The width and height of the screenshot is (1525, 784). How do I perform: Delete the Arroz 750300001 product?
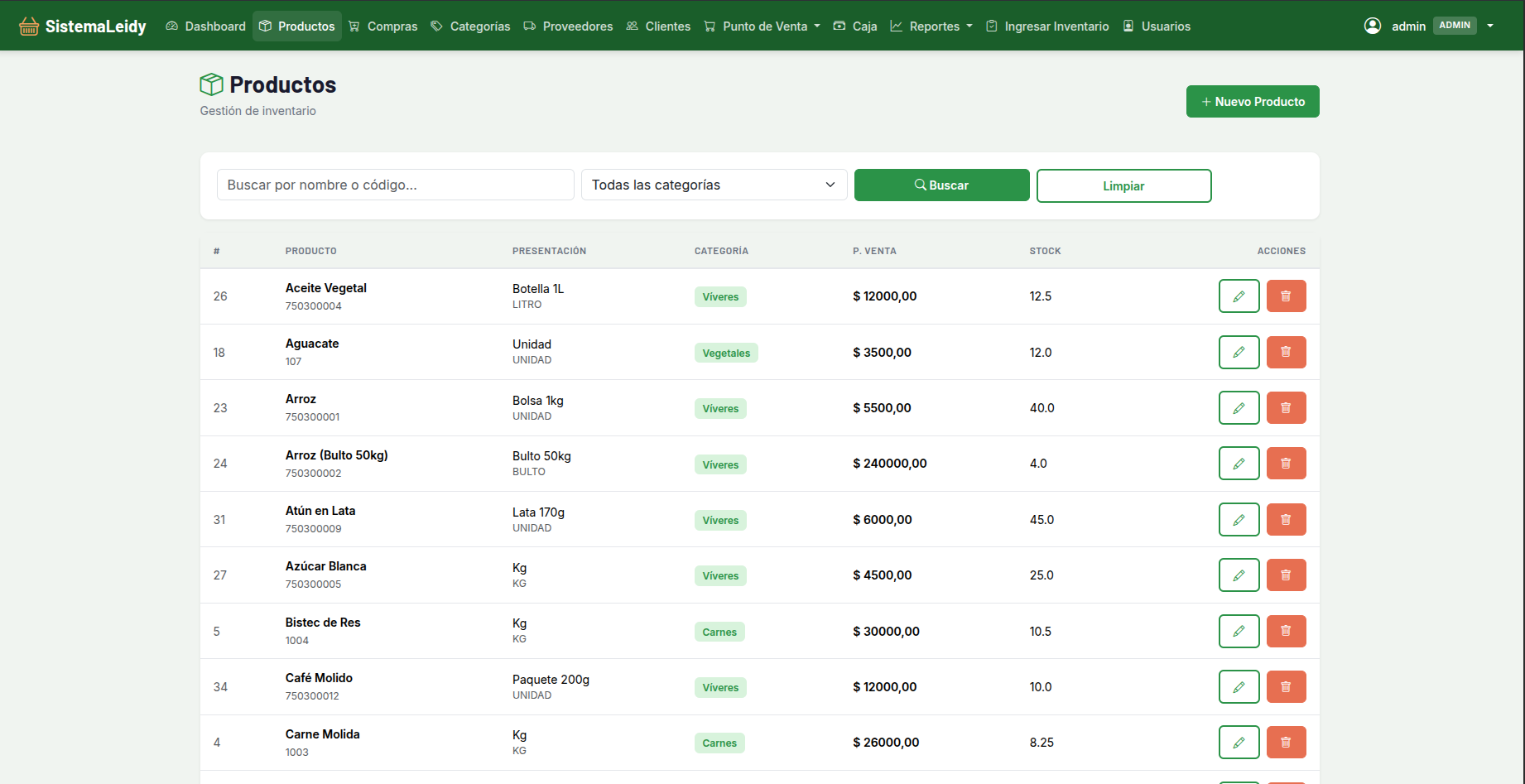click(x=1286, y=407)
